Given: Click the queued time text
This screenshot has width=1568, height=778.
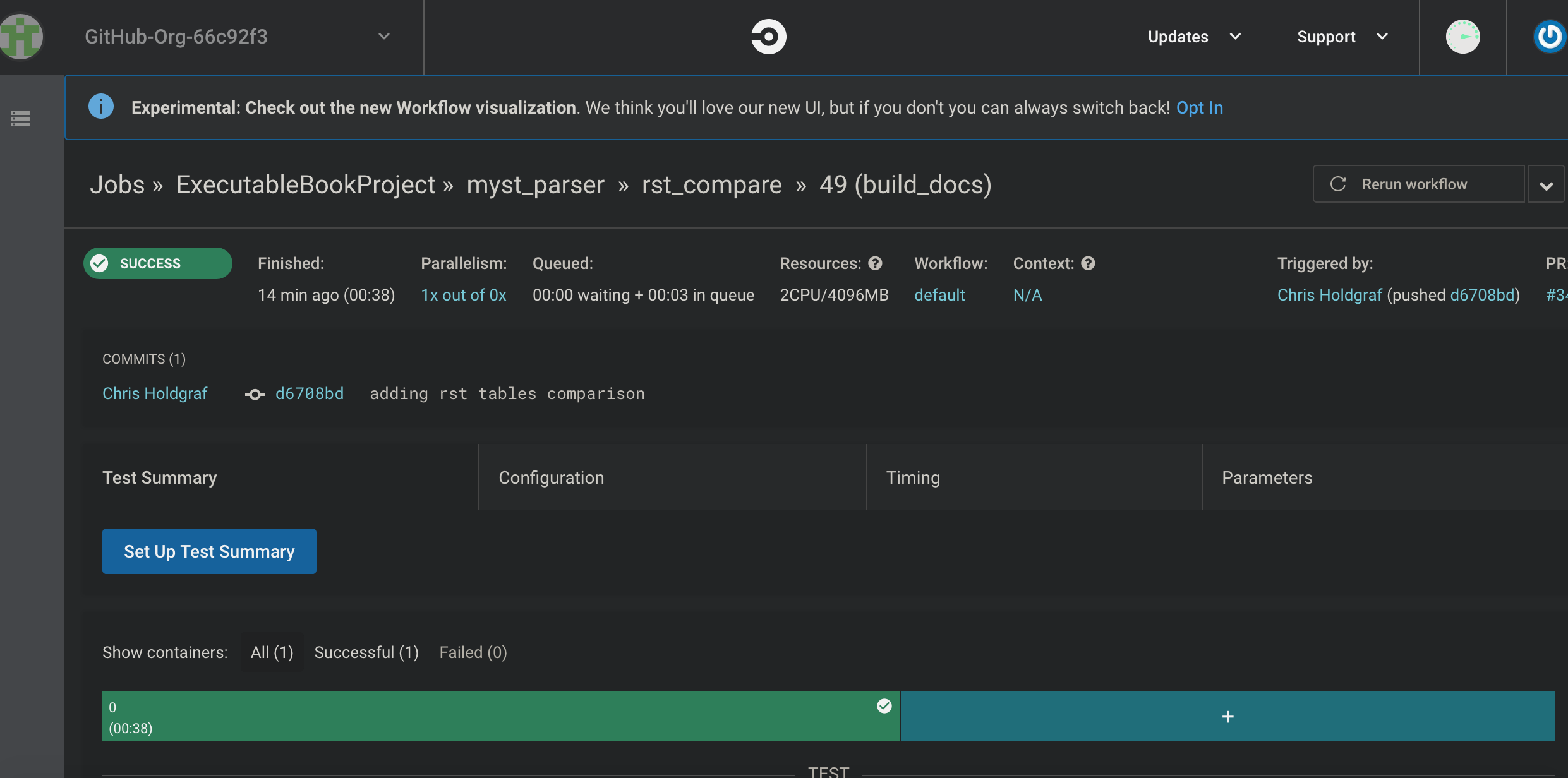Looking at the screenshot, I should tap(643, 295).
